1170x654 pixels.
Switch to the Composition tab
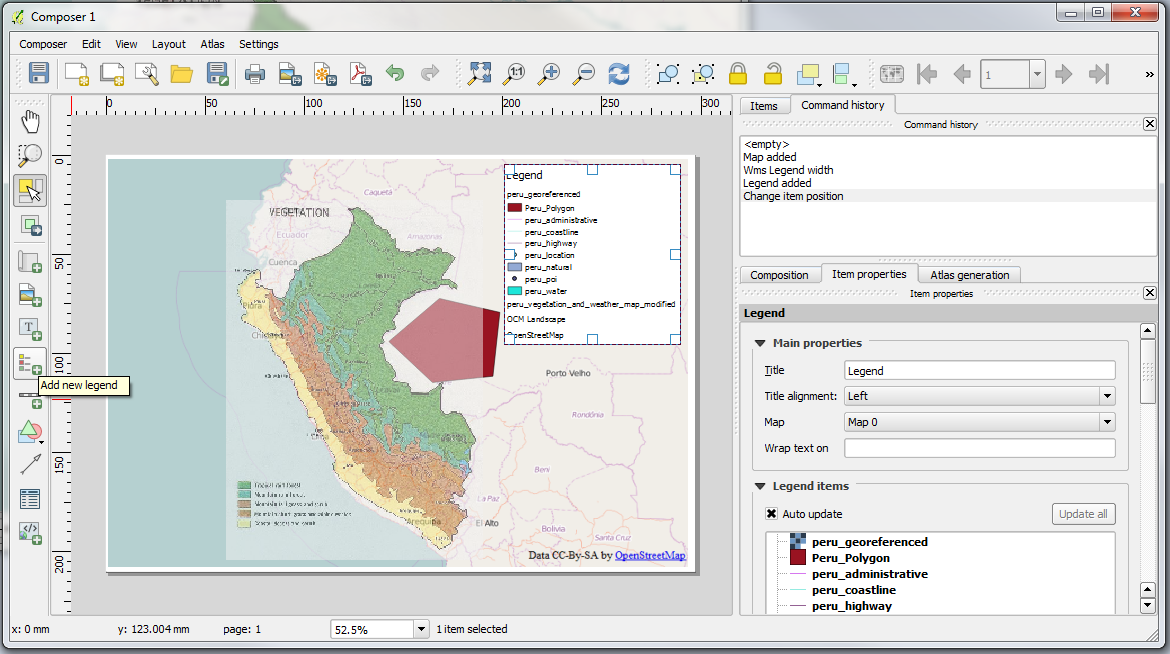point(779,275)
